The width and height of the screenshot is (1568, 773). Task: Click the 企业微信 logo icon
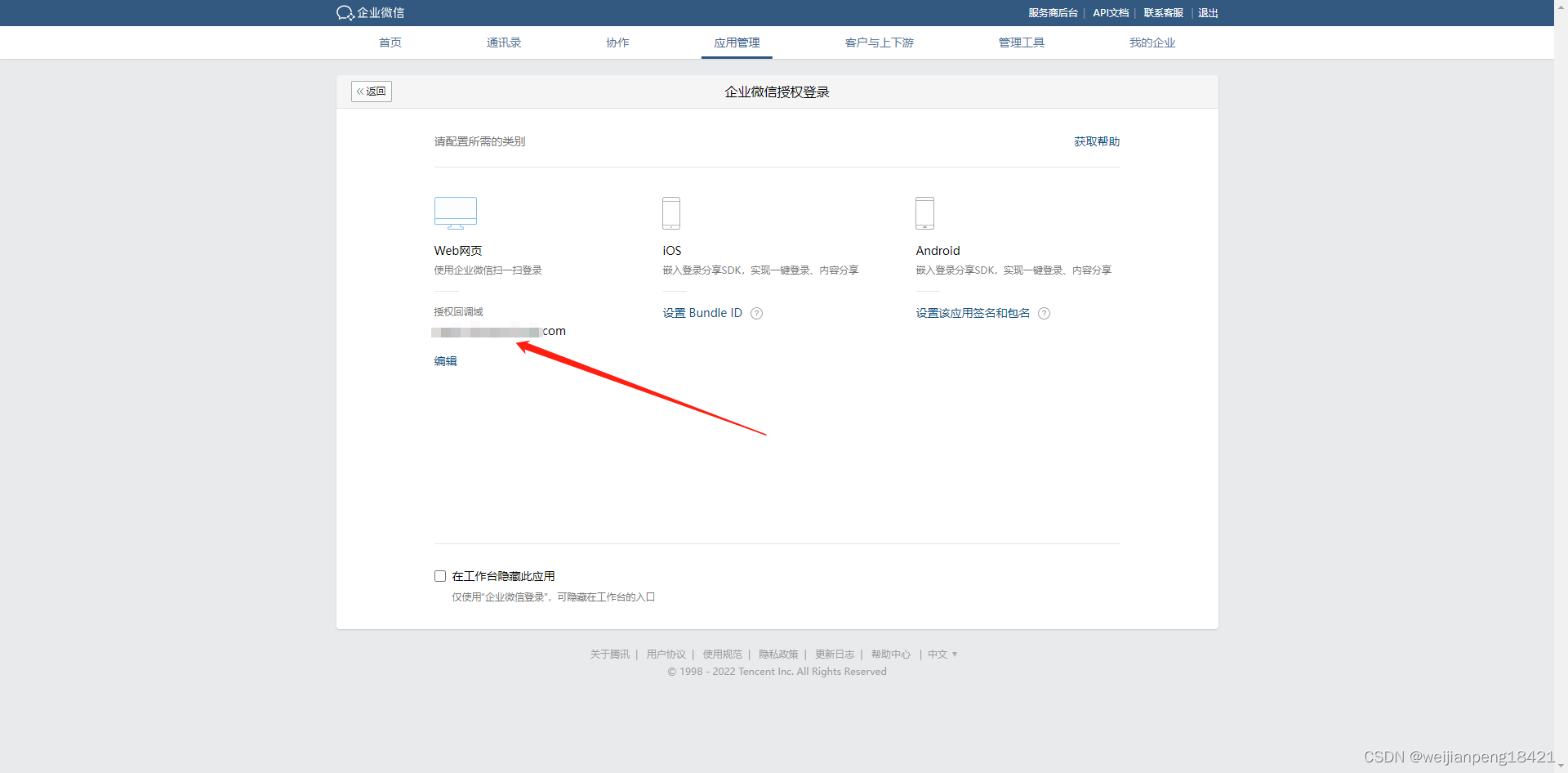[x=345, y=13]
